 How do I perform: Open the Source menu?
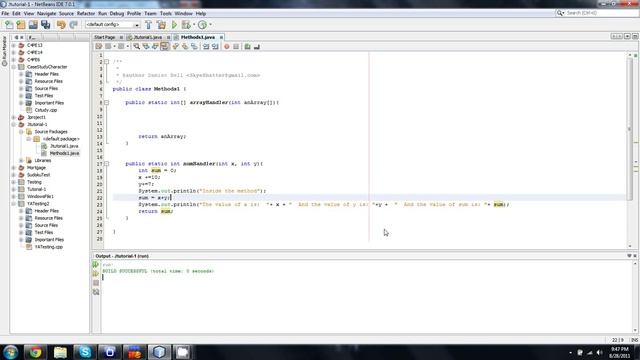point(66,13)
